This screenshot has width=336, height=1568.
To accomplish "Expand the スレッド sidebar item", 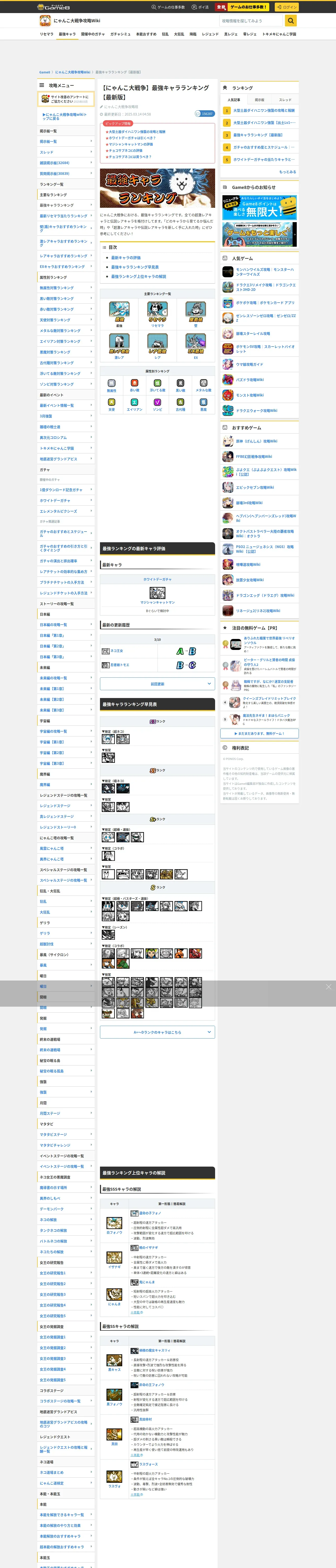I will pos(66,152).
